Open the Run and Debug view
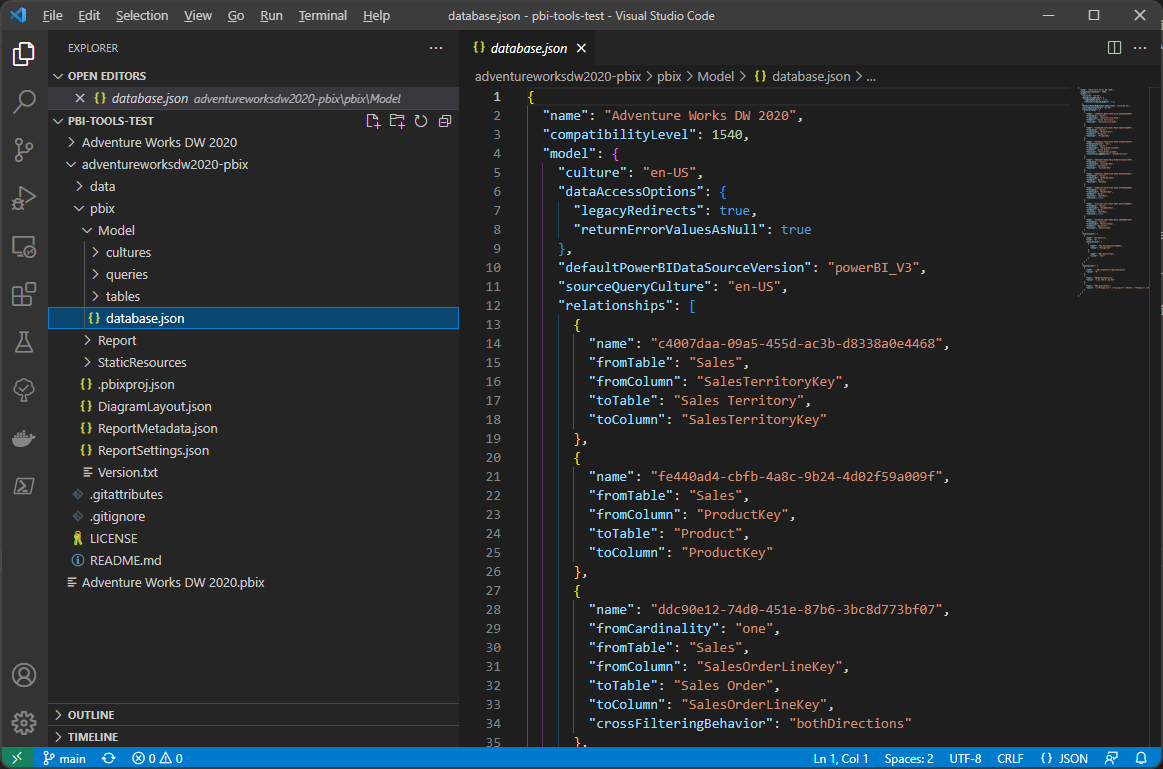The width and height of the screenshot is (1163, 769). click(24, 198)
